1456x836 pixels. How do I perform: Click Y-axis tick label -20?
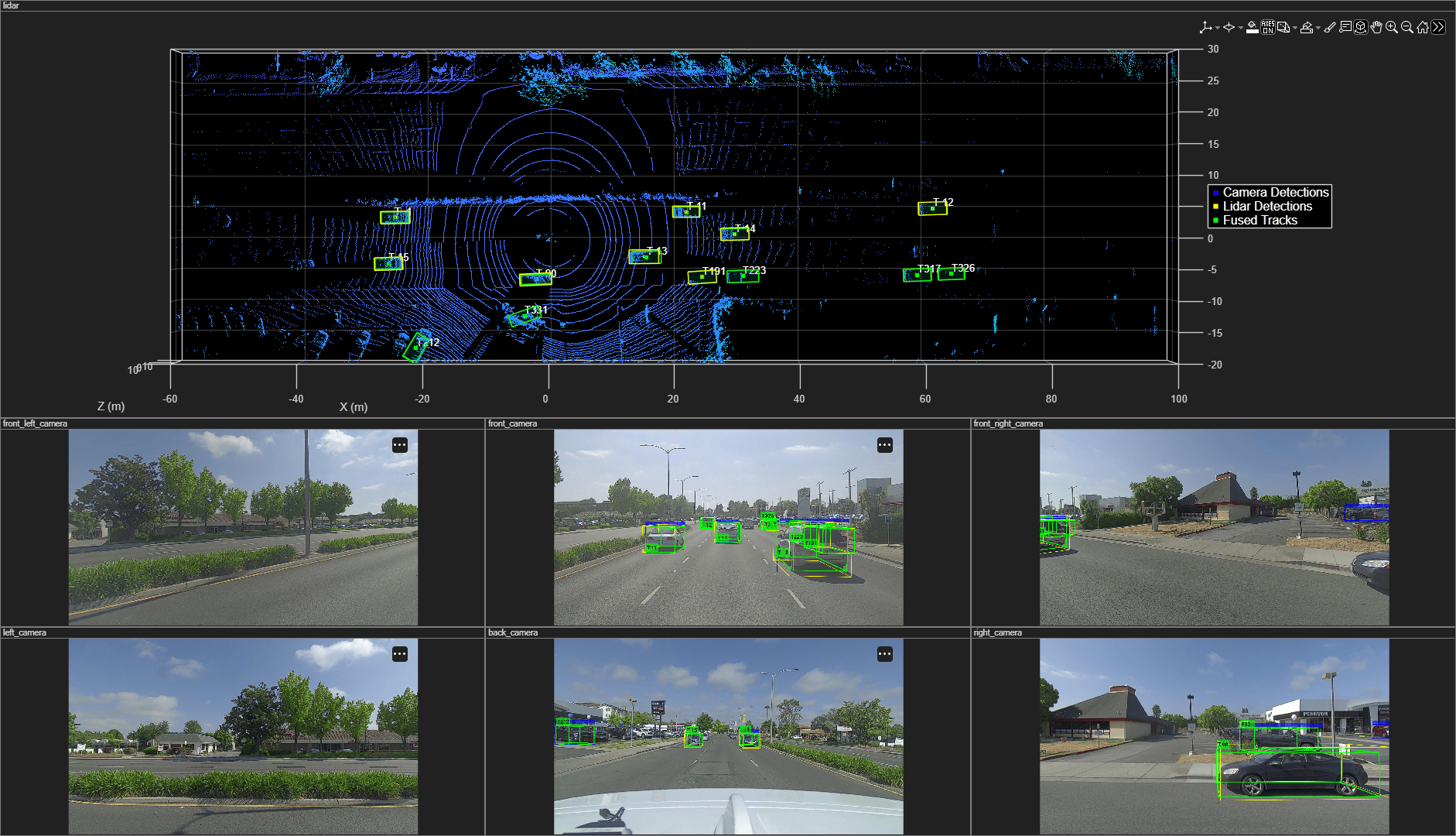[1215, 365]
